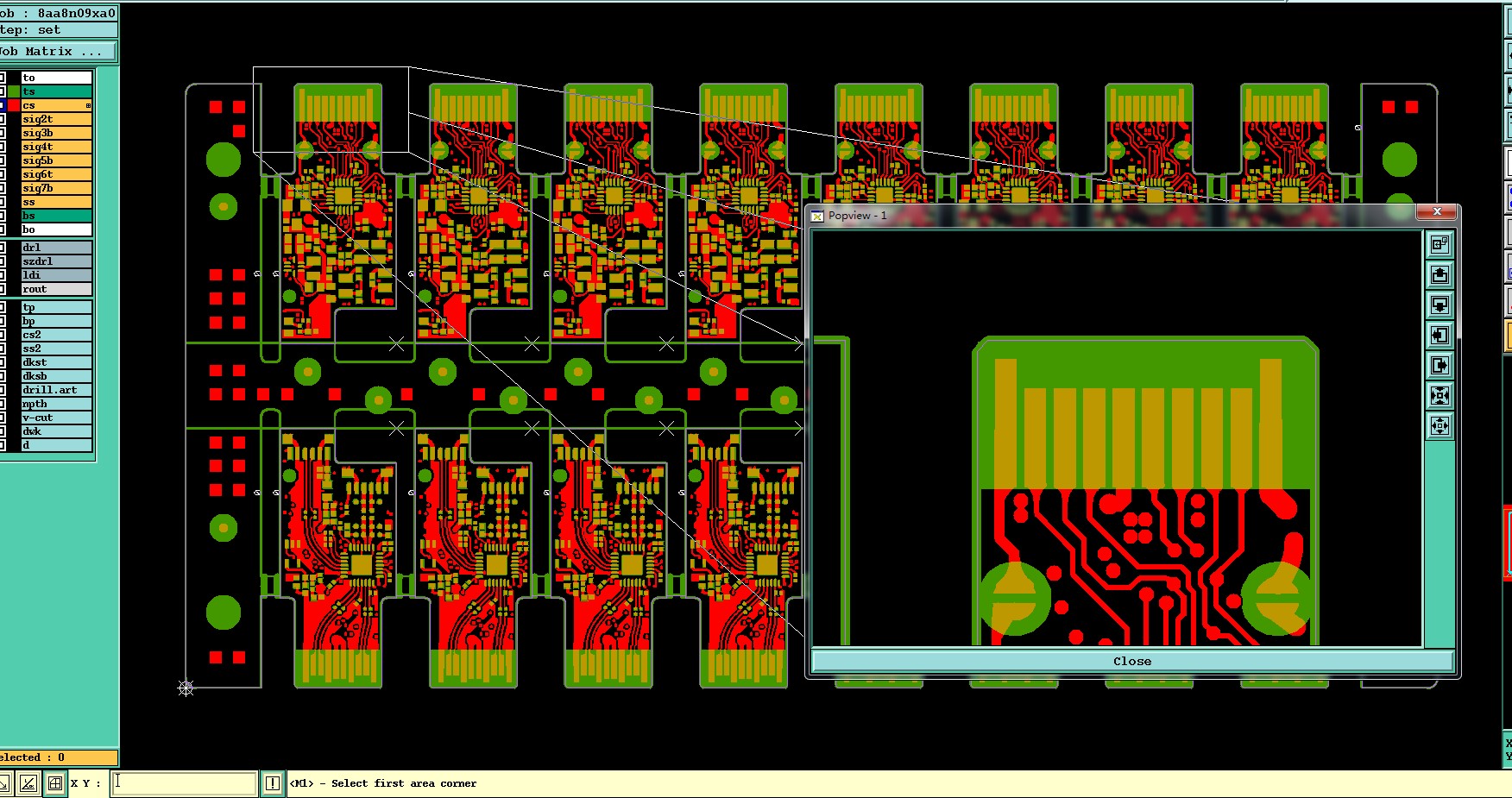Click the Popview zoom-out outward-arrows icon

tap(1440, 425)
